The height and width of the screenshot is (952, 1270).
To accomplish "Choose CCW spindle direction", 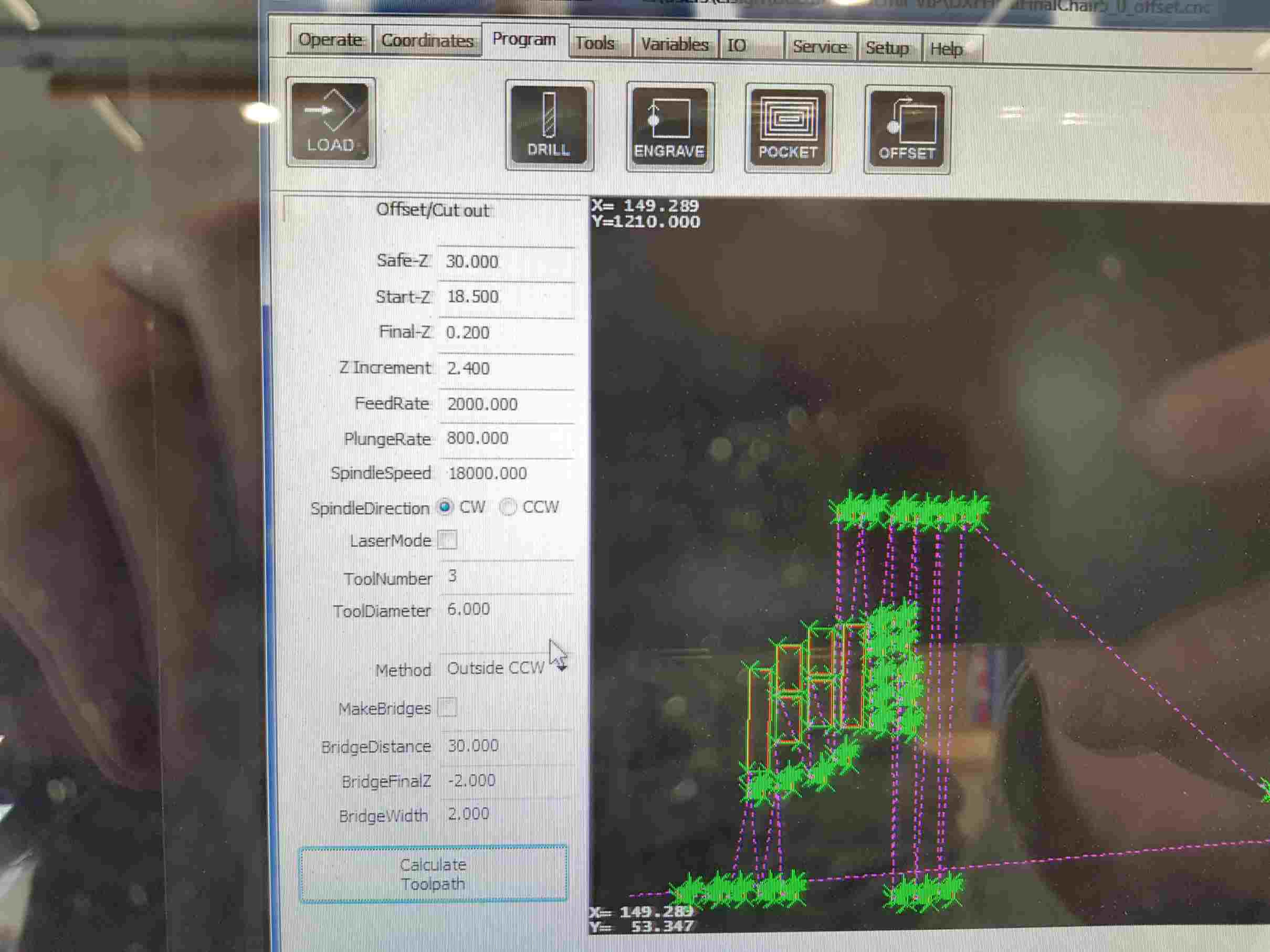I will coord(508,506).
